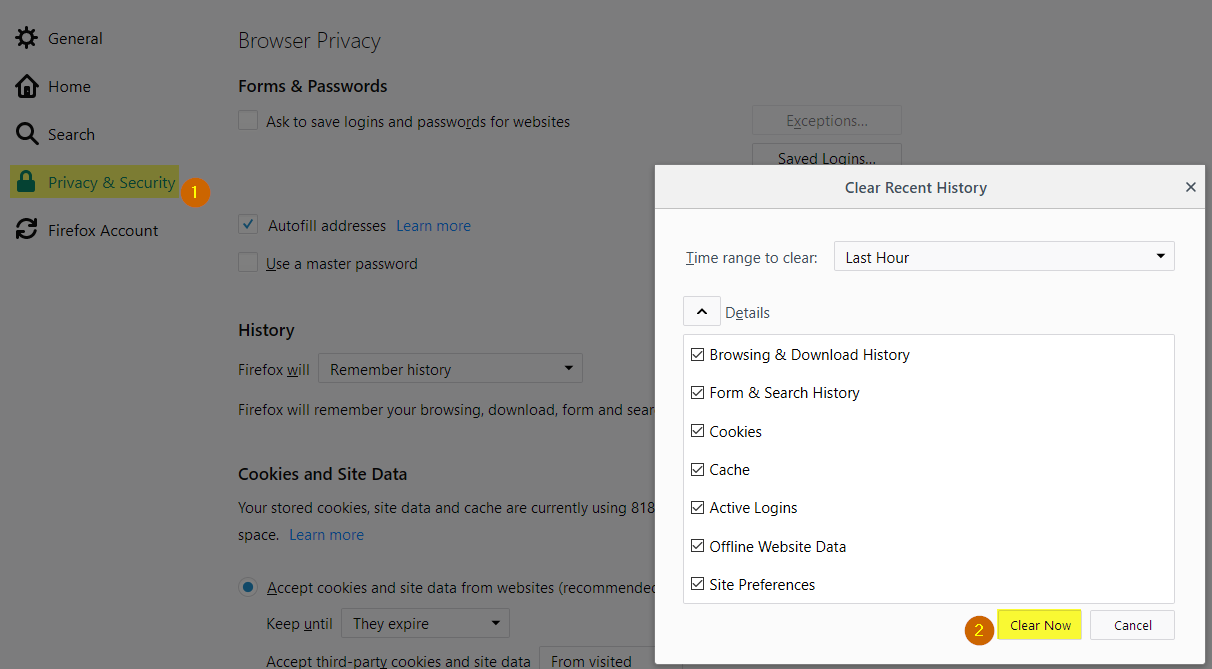Uncheck Cookies in the details list
Image resolution: width=1212 pixels, height=669 pixels.
pyautogui.click(x=697, y=431)
